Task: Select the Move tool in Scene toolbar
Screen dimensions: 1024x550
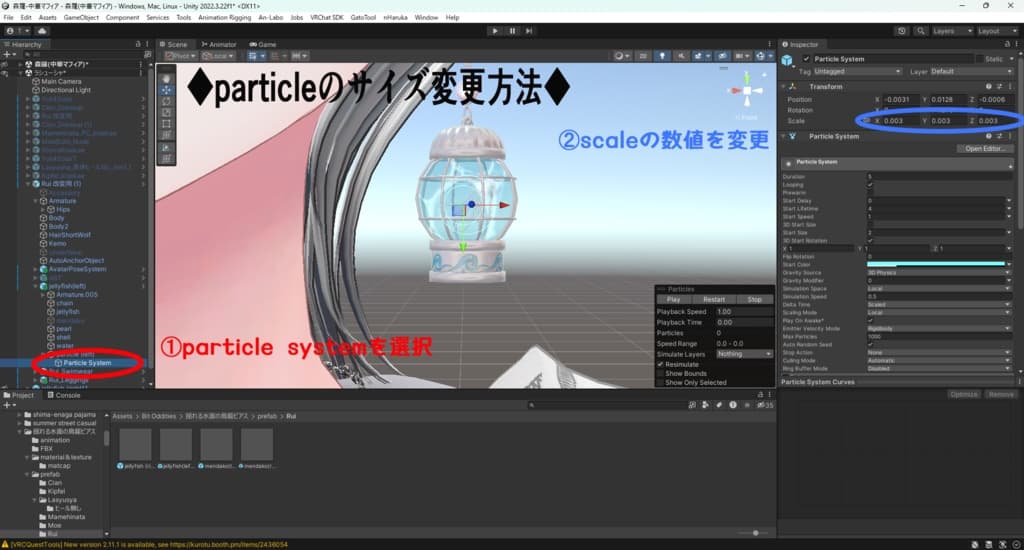Action: click(x=166, y=89)
